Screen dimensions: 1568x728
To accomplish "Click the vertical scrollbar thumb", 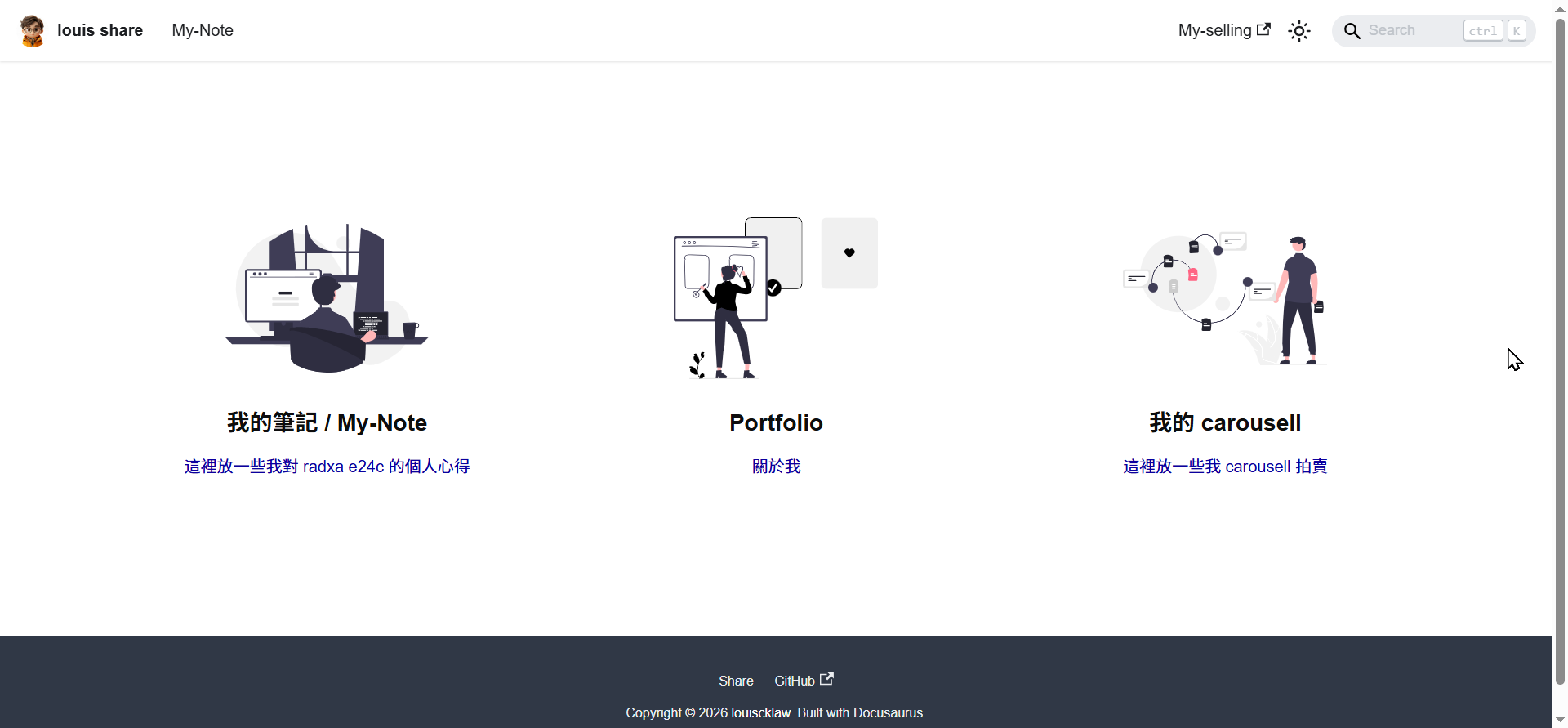I will pos(1560,351).
